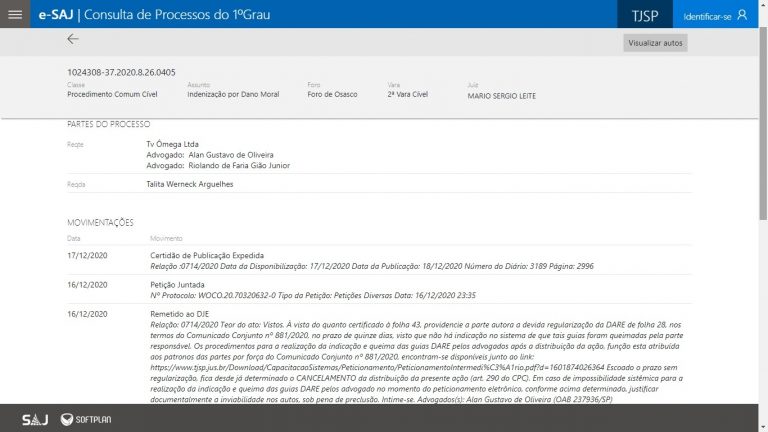Open the hamburger navigation menu
Screen dimensions: 768x432
pyautogui.click(x=14, y=14)
